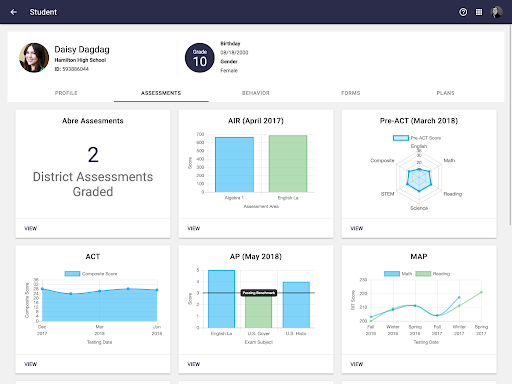This screenshot has width=512, height=384.
Task: Click the Student page title
Action: tap(43, 12)
